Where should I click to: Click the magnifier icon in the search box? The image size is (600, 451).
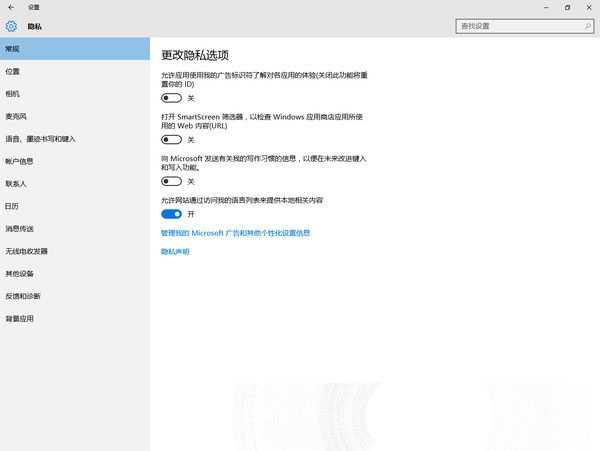[x=587, y=26]
